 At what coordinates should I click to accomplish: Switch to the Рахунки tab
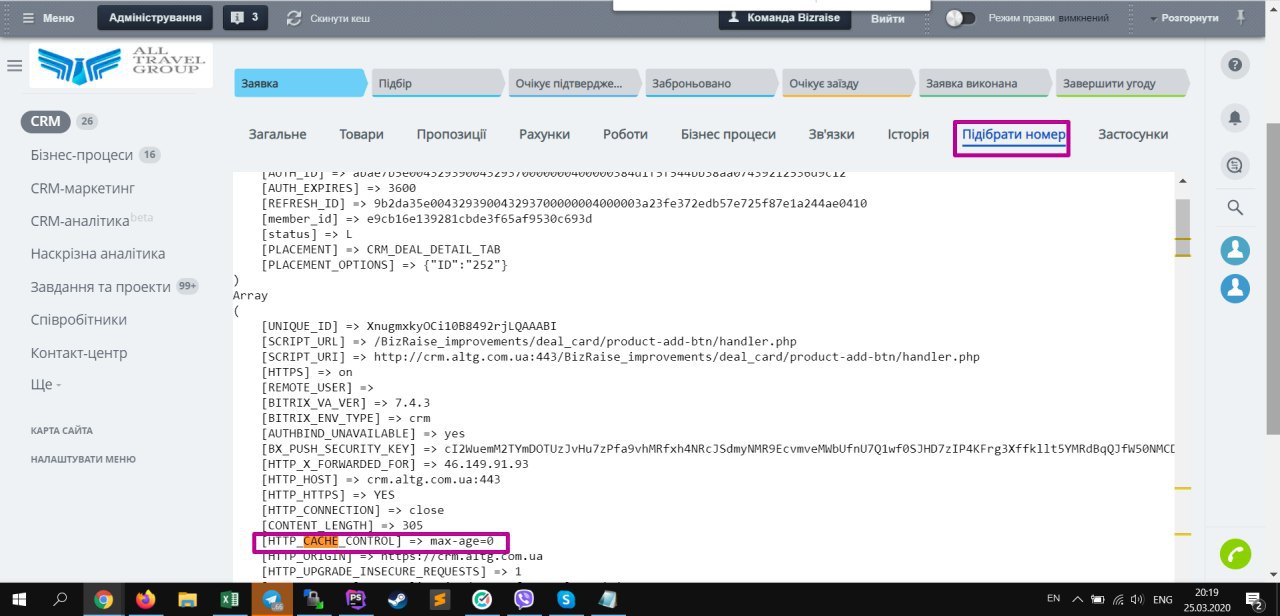tap(544, 134)
